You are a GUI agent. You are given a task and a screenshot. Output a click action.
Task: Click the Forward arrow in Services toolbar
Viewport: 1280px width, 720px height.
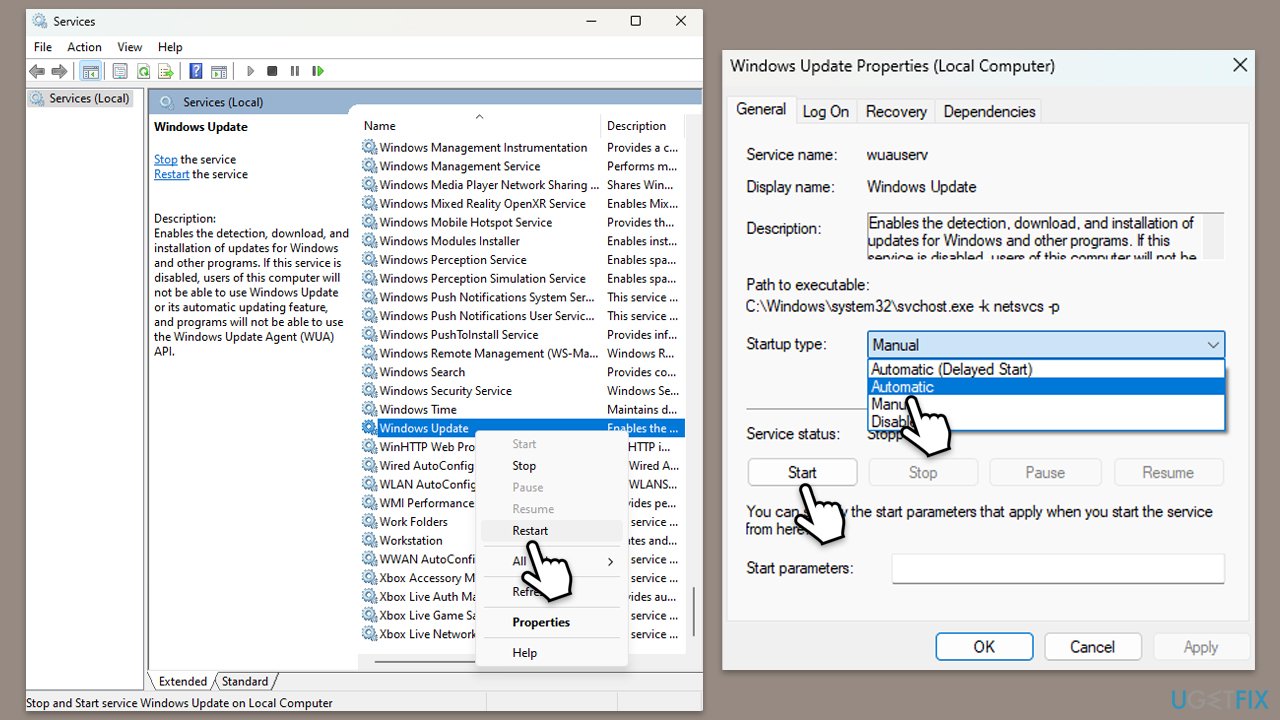[59, 71]
